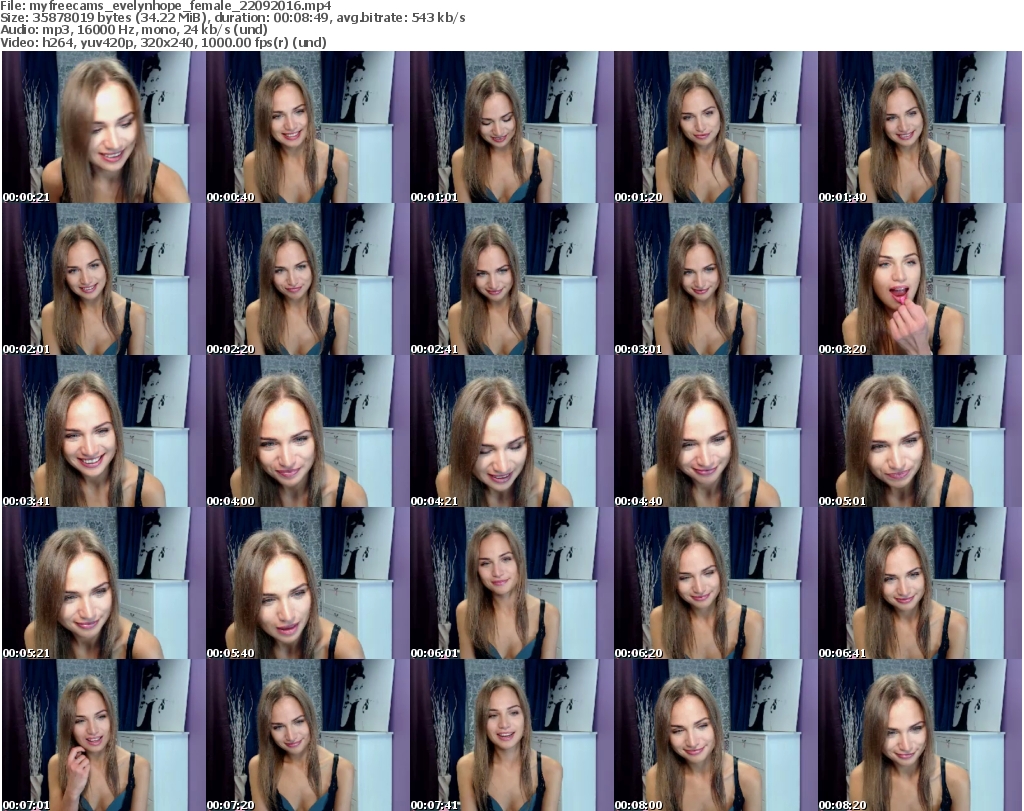The width and height of the screenshot is (1024, 811).
Task: Click the thumbnail at timestamp 00:00:21
Action: (x=103, y=127)
